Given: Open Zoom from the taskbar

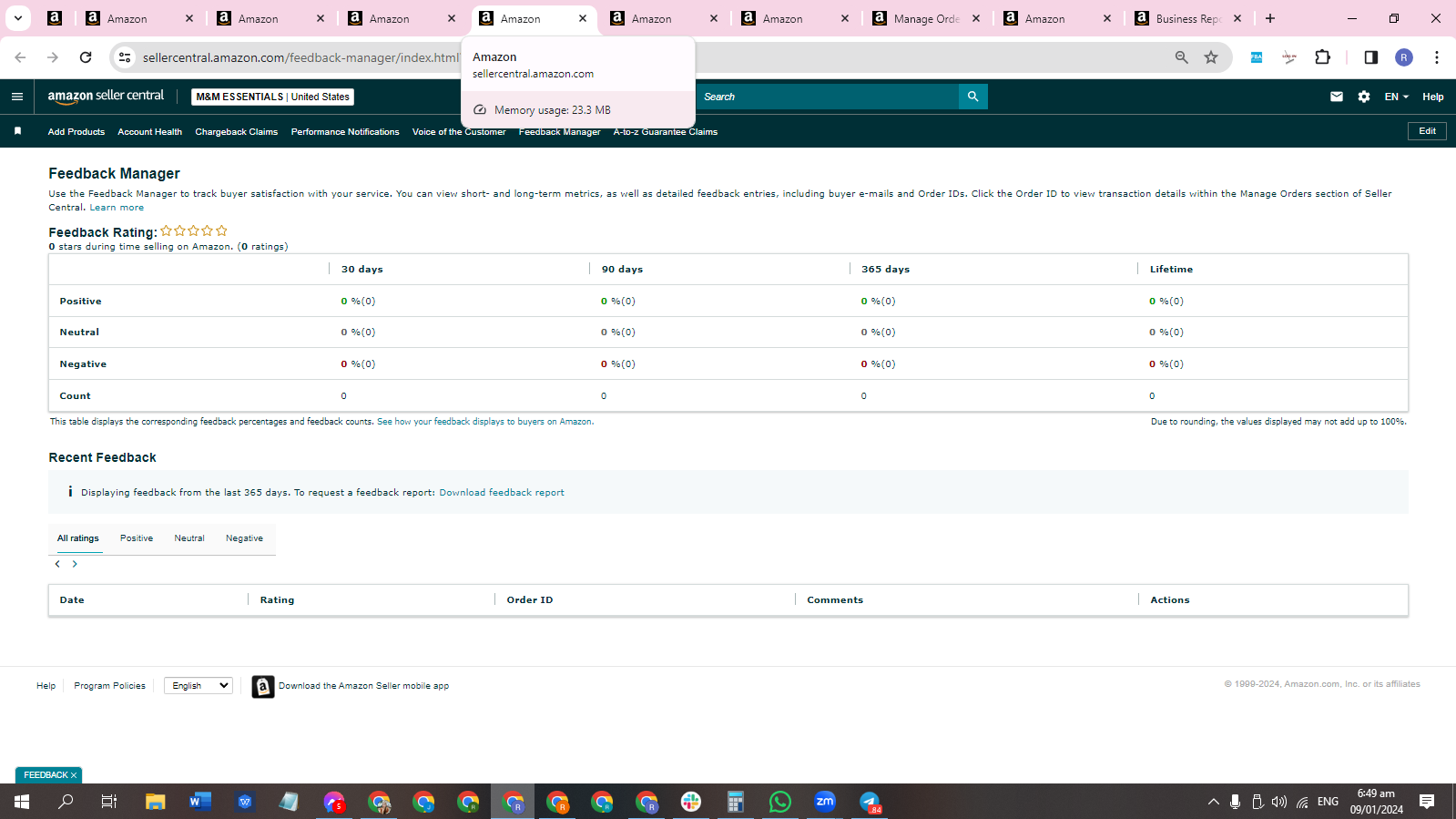Looking at the screenshot, I should 825,802.
